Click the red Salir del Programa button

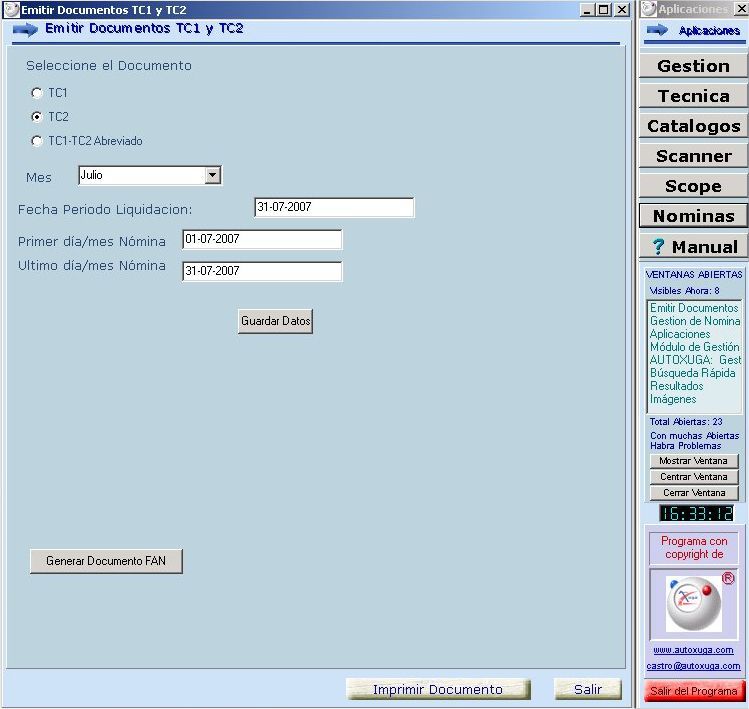point(695,691)
